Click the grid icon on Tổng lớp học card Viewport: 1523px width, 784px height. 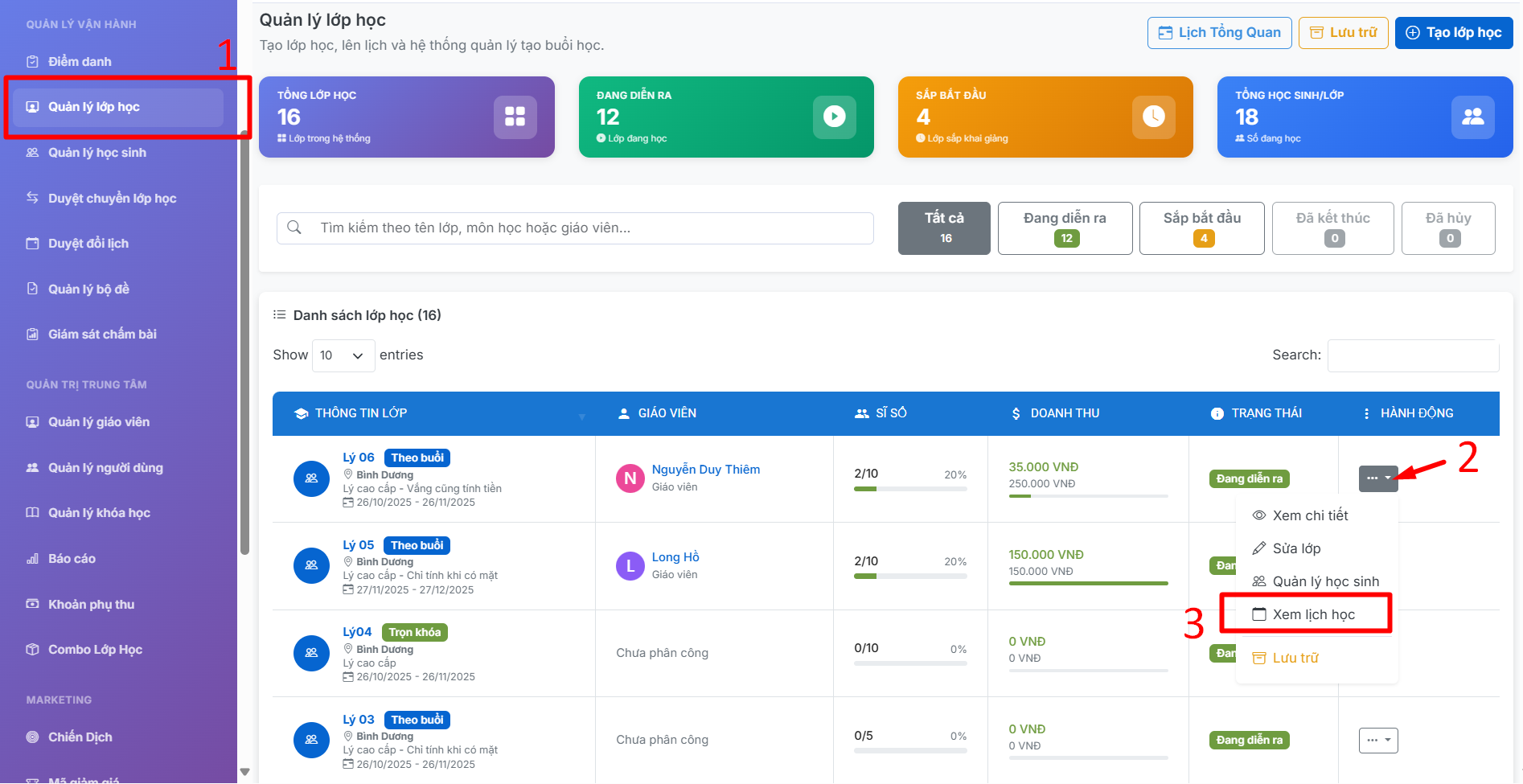[x=515, y=117]
